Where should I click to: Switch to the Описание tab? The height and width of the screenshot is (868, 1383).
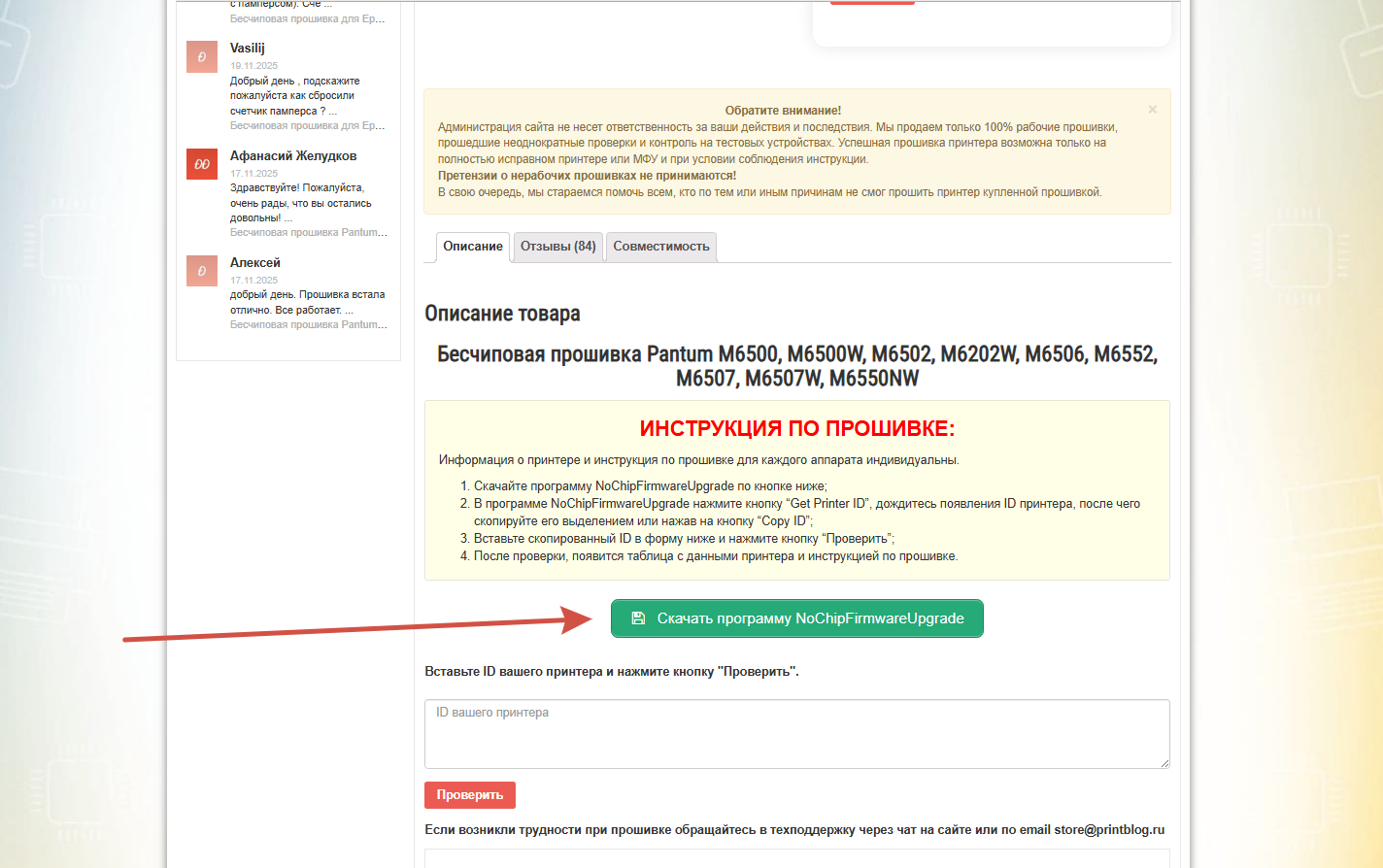click(x=473, y=247)
